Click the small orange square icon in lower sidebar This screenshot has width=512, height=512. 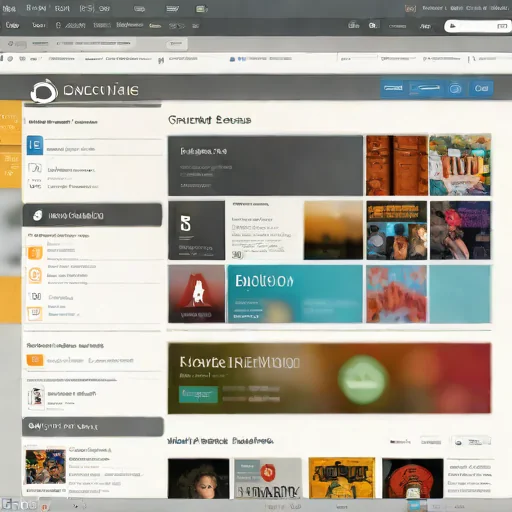[x=35, y=360]
